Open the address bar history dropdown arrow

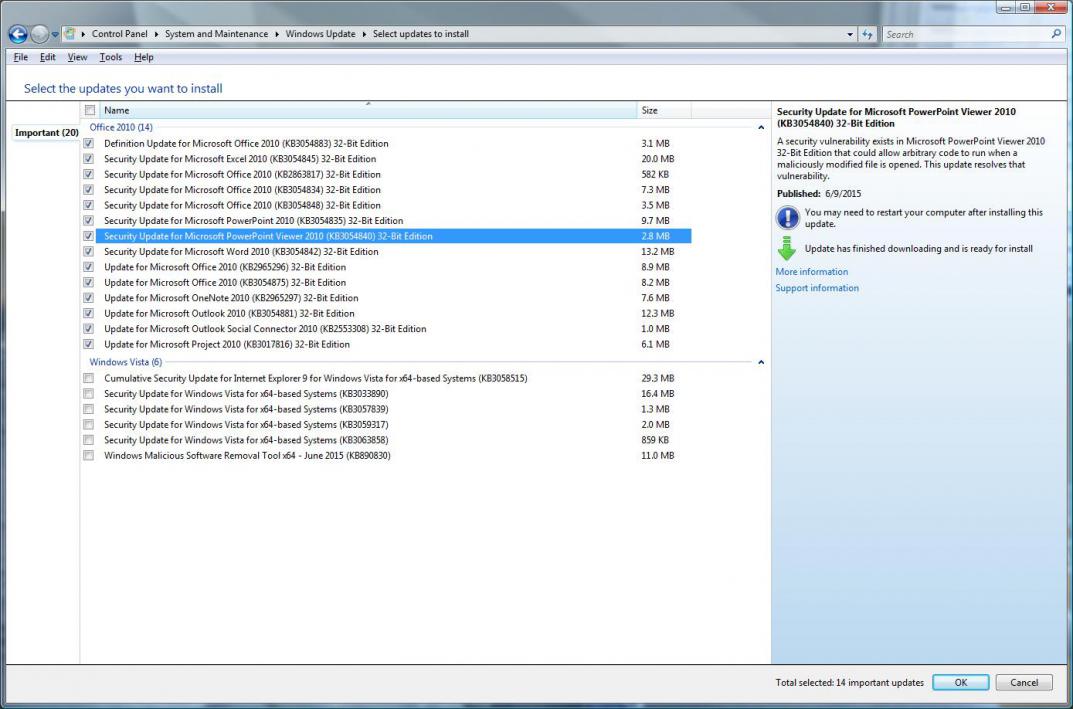(850, 35)
